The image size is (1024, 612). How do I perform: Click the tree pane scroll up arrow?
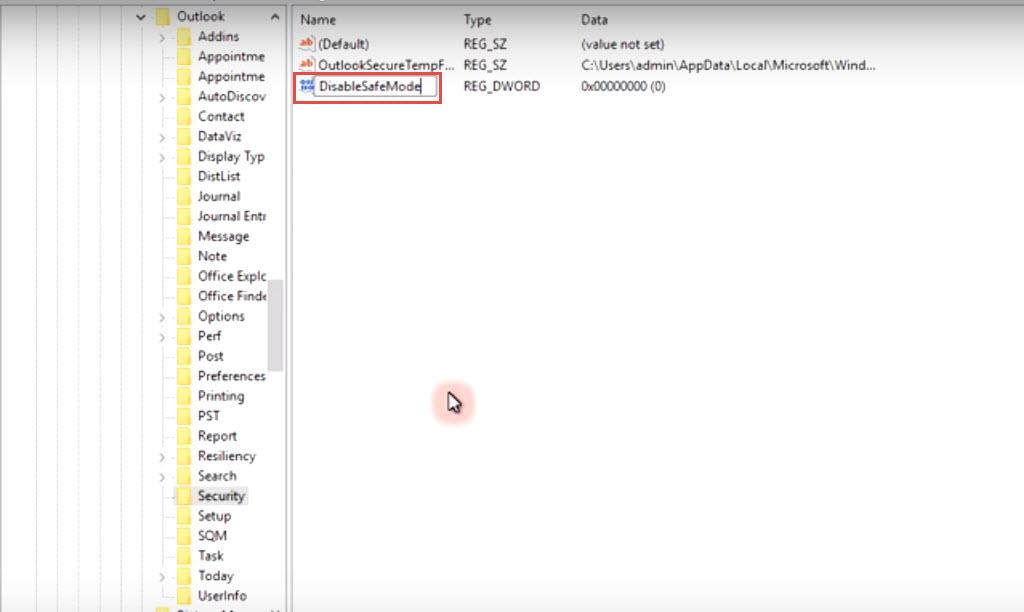point(275,17)
